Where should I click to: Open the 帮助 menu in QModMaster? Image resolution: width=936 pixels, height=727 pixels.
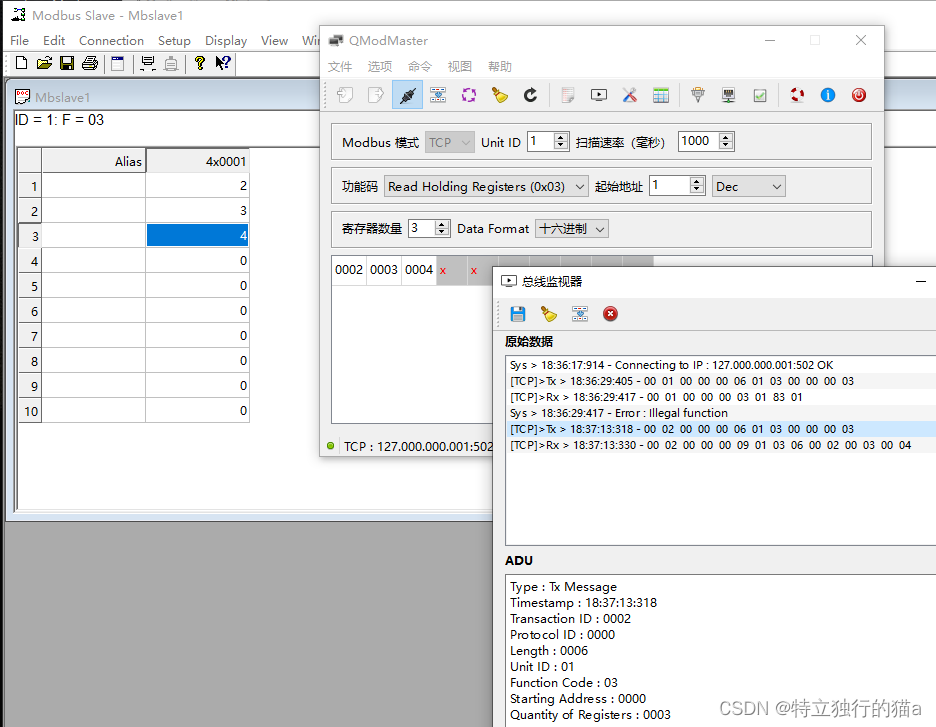[500, 66]
